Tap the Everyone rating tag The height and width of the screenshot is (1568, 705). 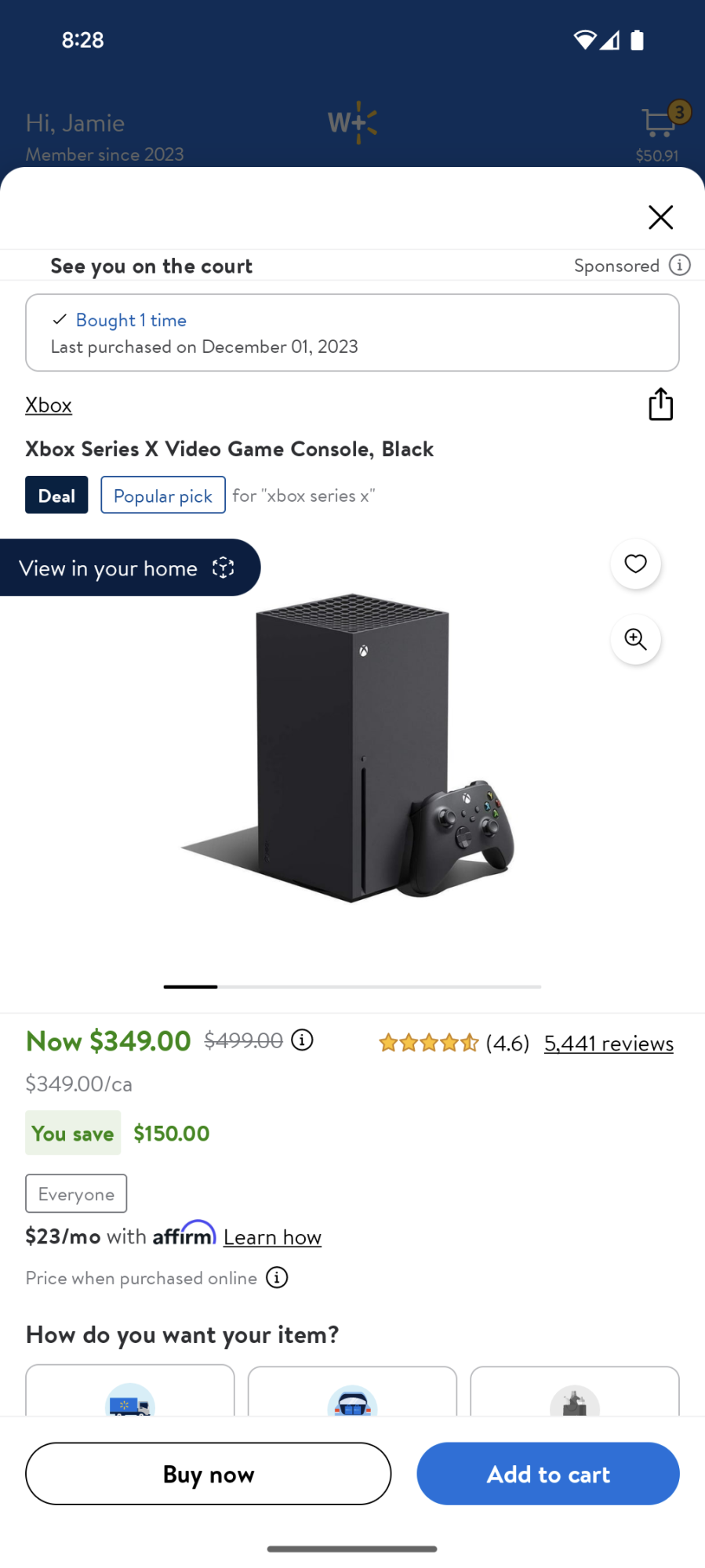coord(76,1193)
